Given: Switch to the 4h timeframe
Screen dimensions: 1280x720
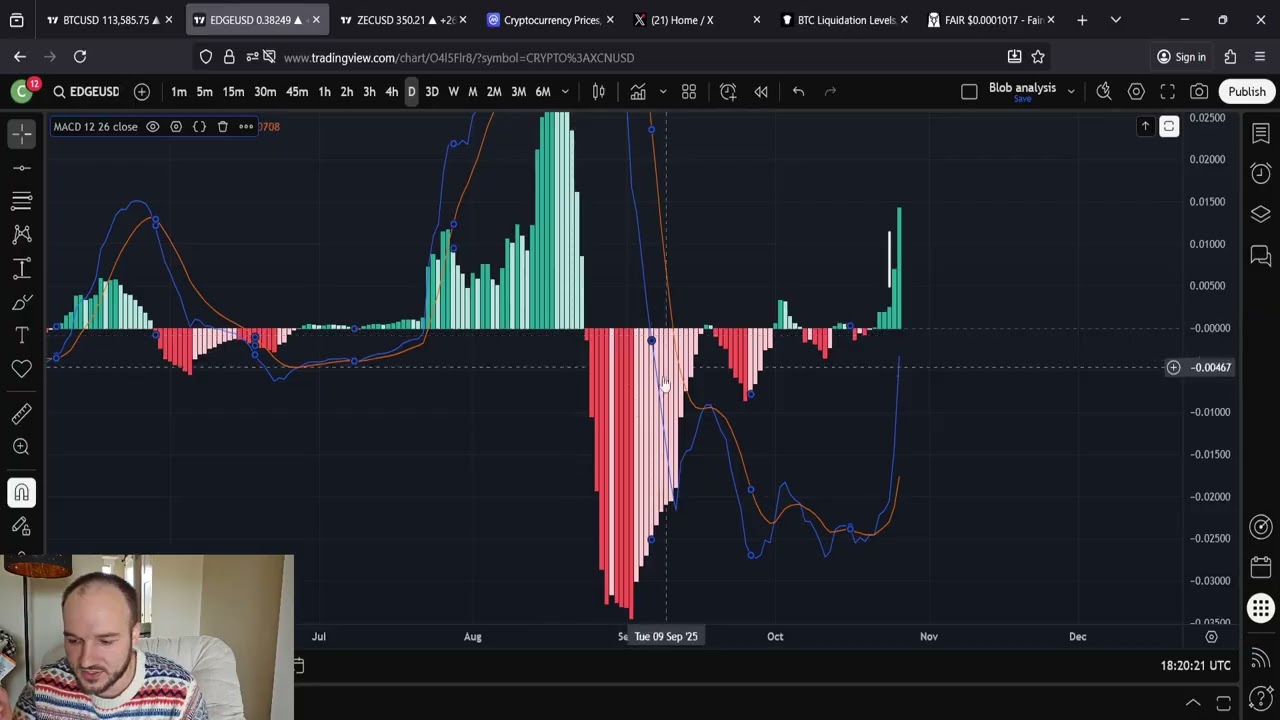Looking at the screenshot, I should click(x=391, y=92).
